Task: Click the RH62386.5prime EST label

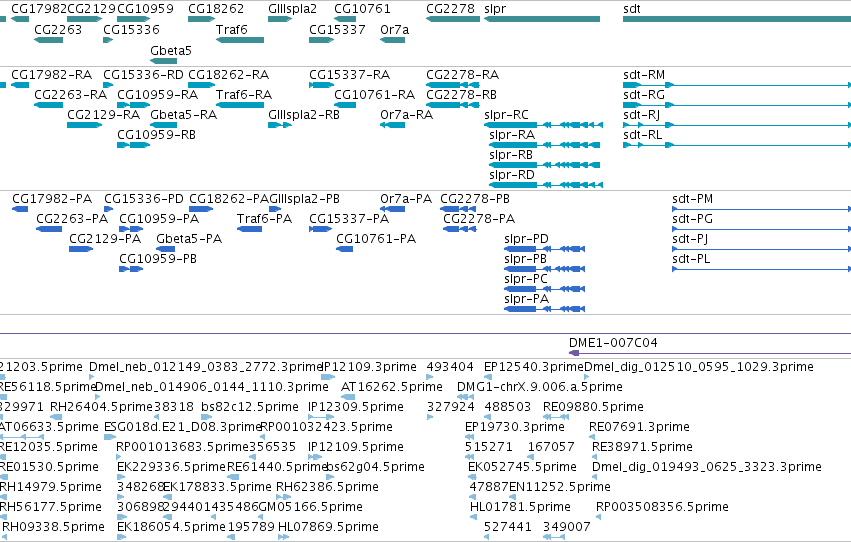Action: 327,487
